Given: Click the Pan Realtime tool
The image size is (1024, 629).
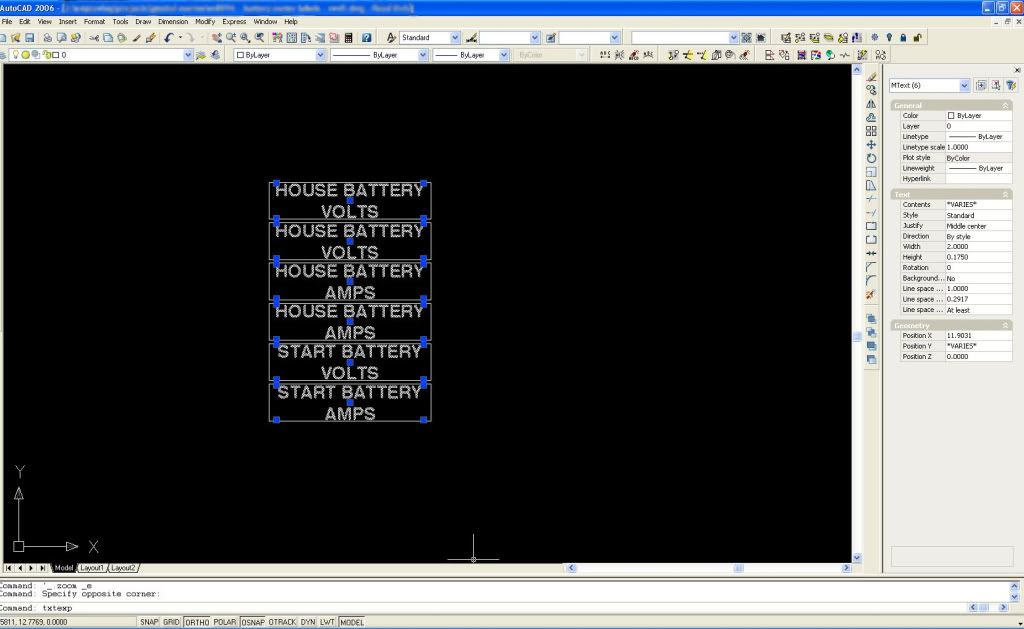Looking at the screenshot, I should click(x=216, y=36).
